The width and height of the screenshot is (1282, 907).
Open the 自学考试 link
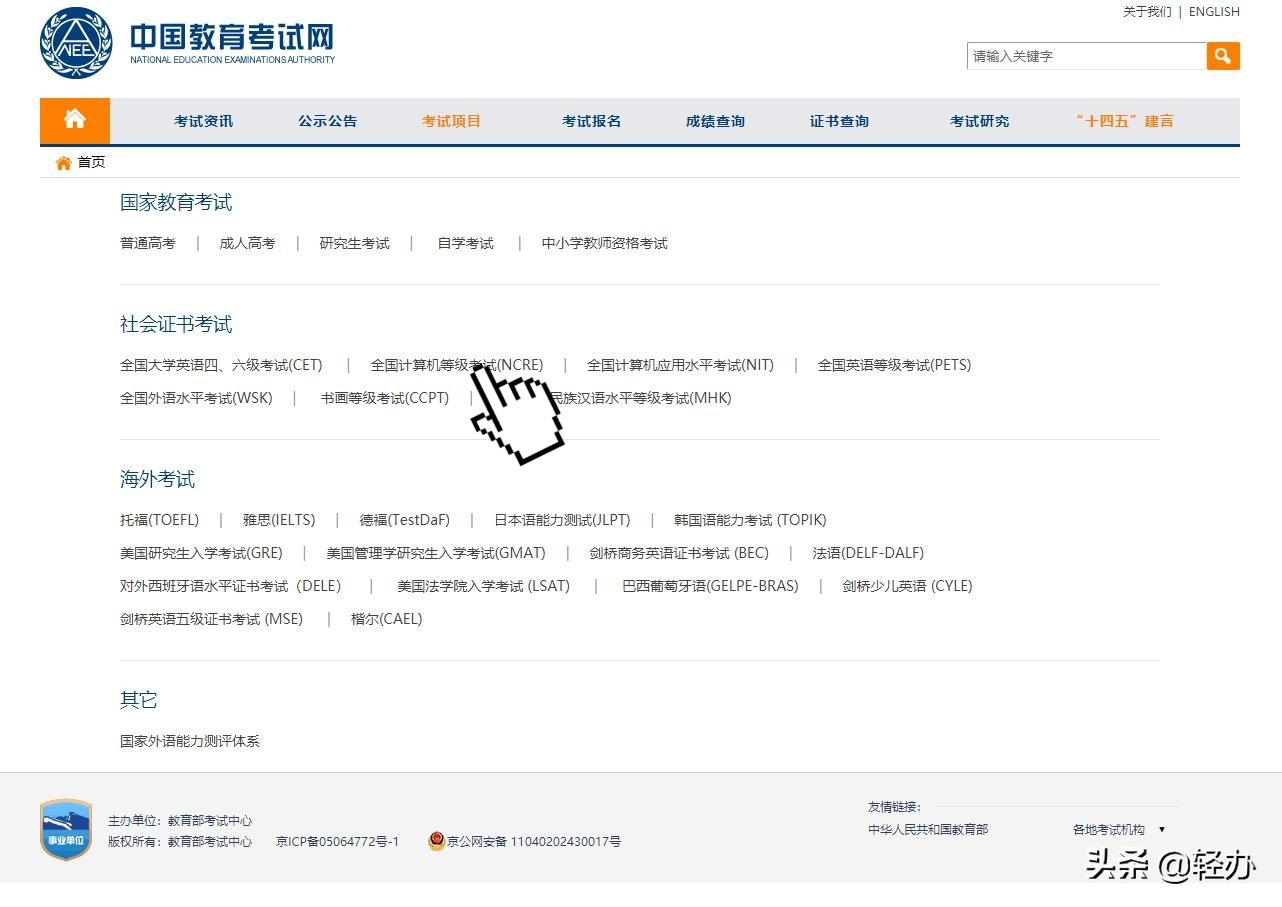point(466,243)
